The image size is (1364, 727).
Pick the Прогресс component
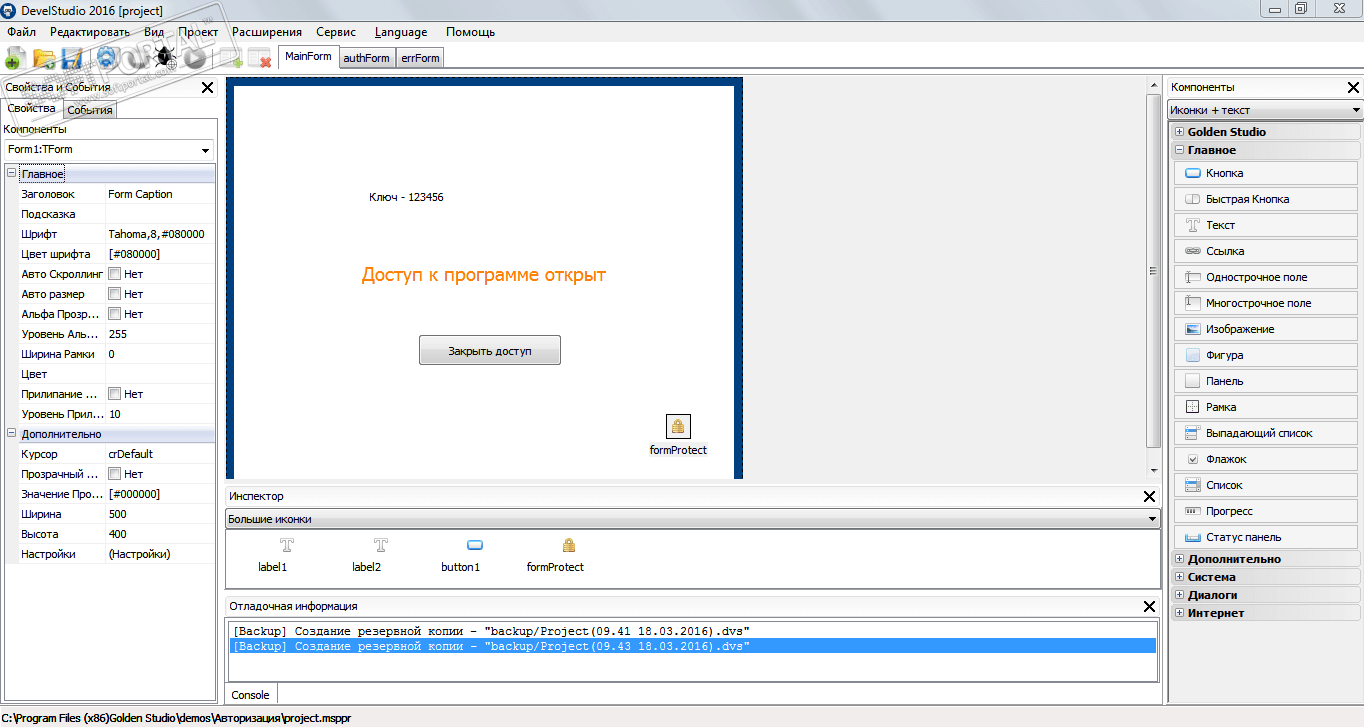[x=1266, y=511]
